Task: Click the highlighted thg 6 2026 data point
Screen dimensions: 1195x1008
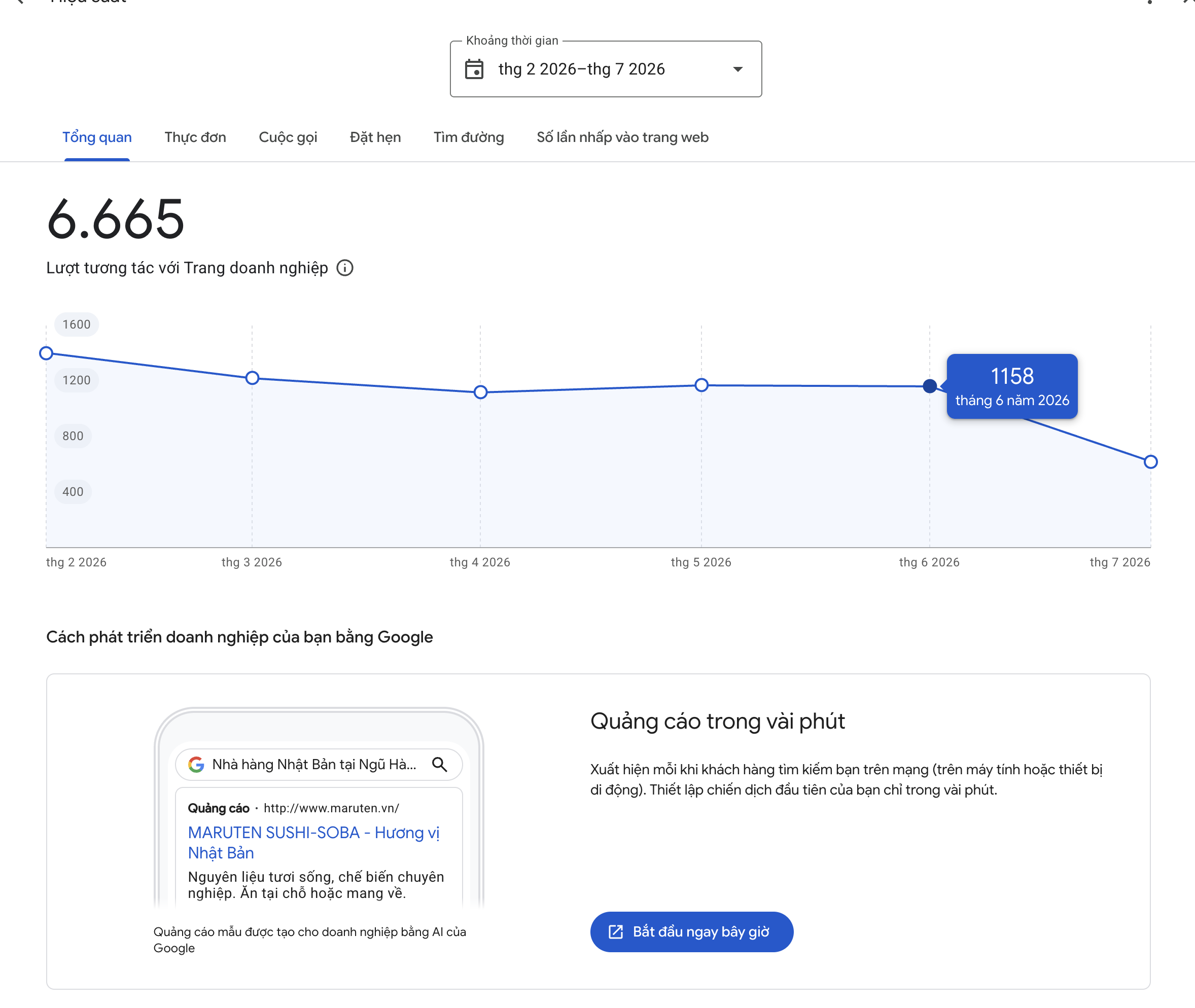Action: (x=930, y=386)
